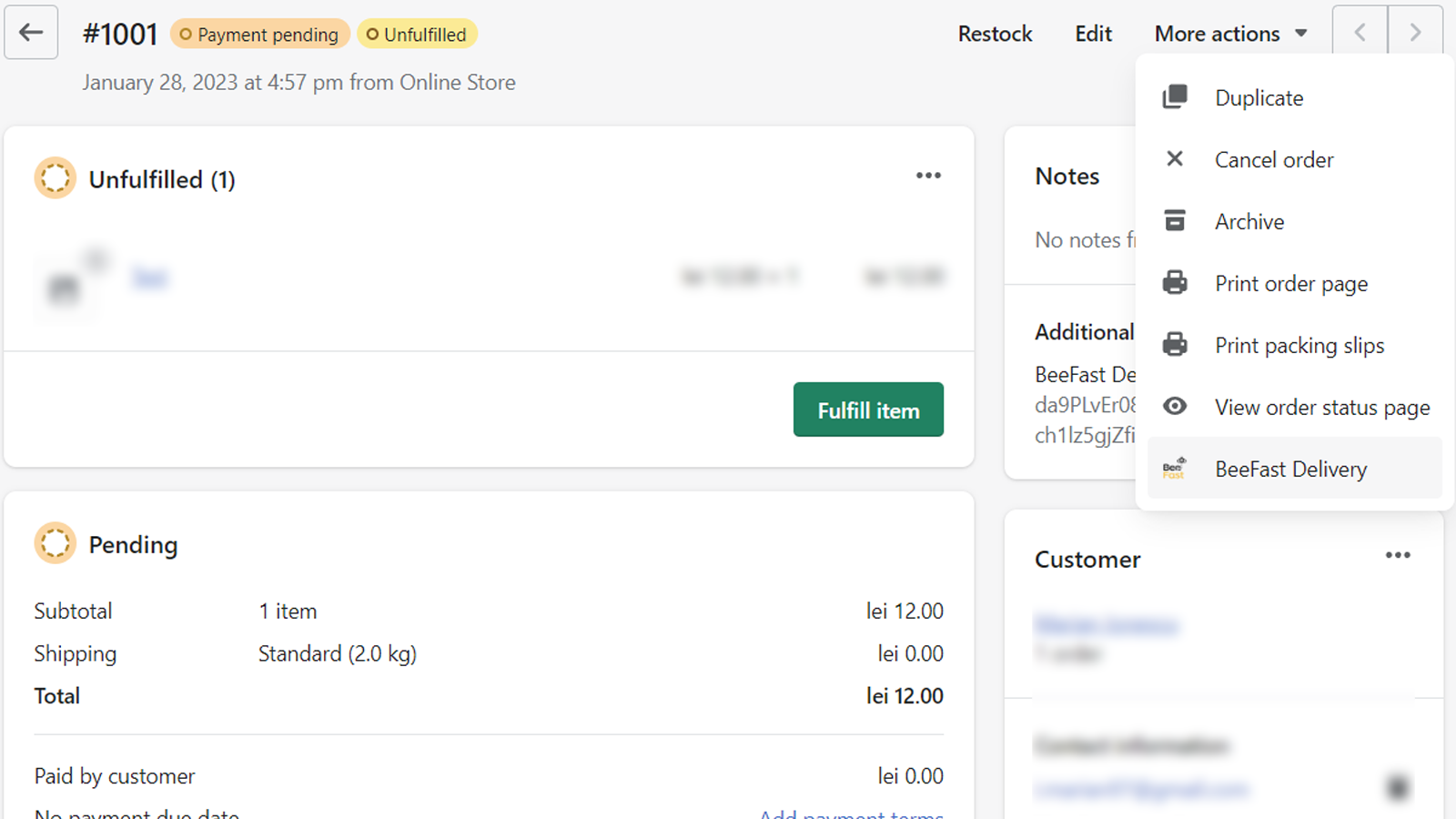This screenshot has height=819, width=1456.
Task: Click the BeeFast Delivery app icon
Action: click(1175, 468)
